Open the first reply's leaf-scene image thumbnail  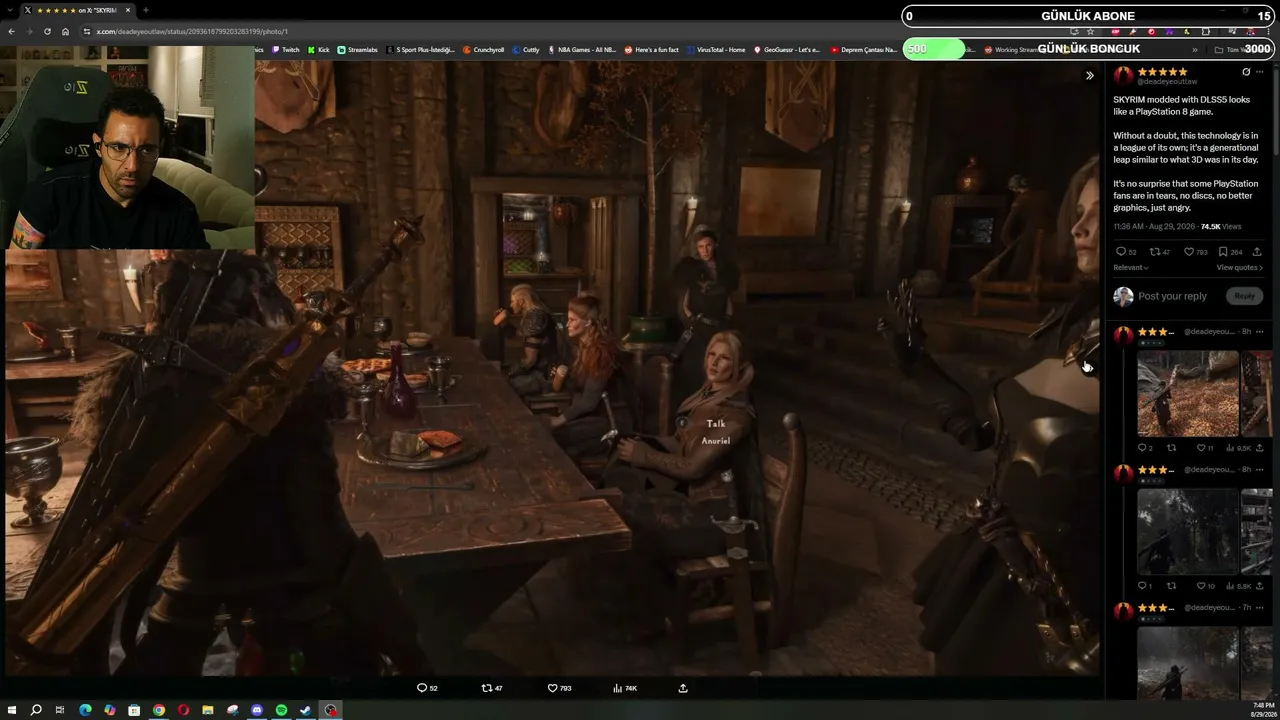(x=1188, y=394)
